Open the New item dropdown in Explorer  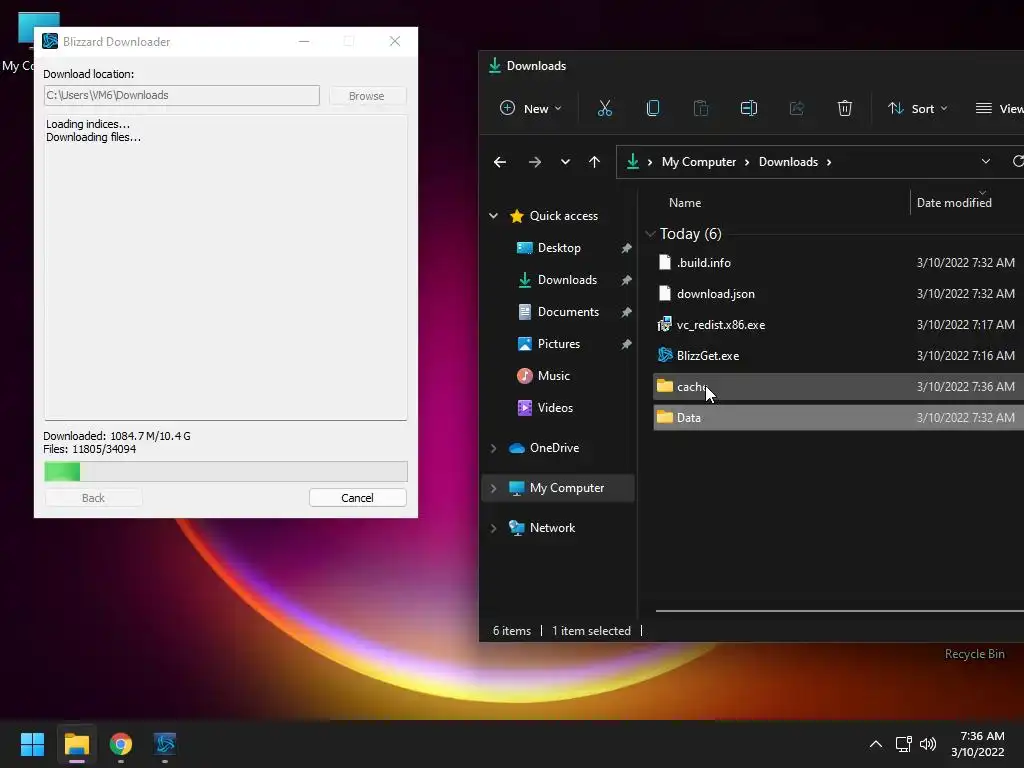[x=530, y=108]
